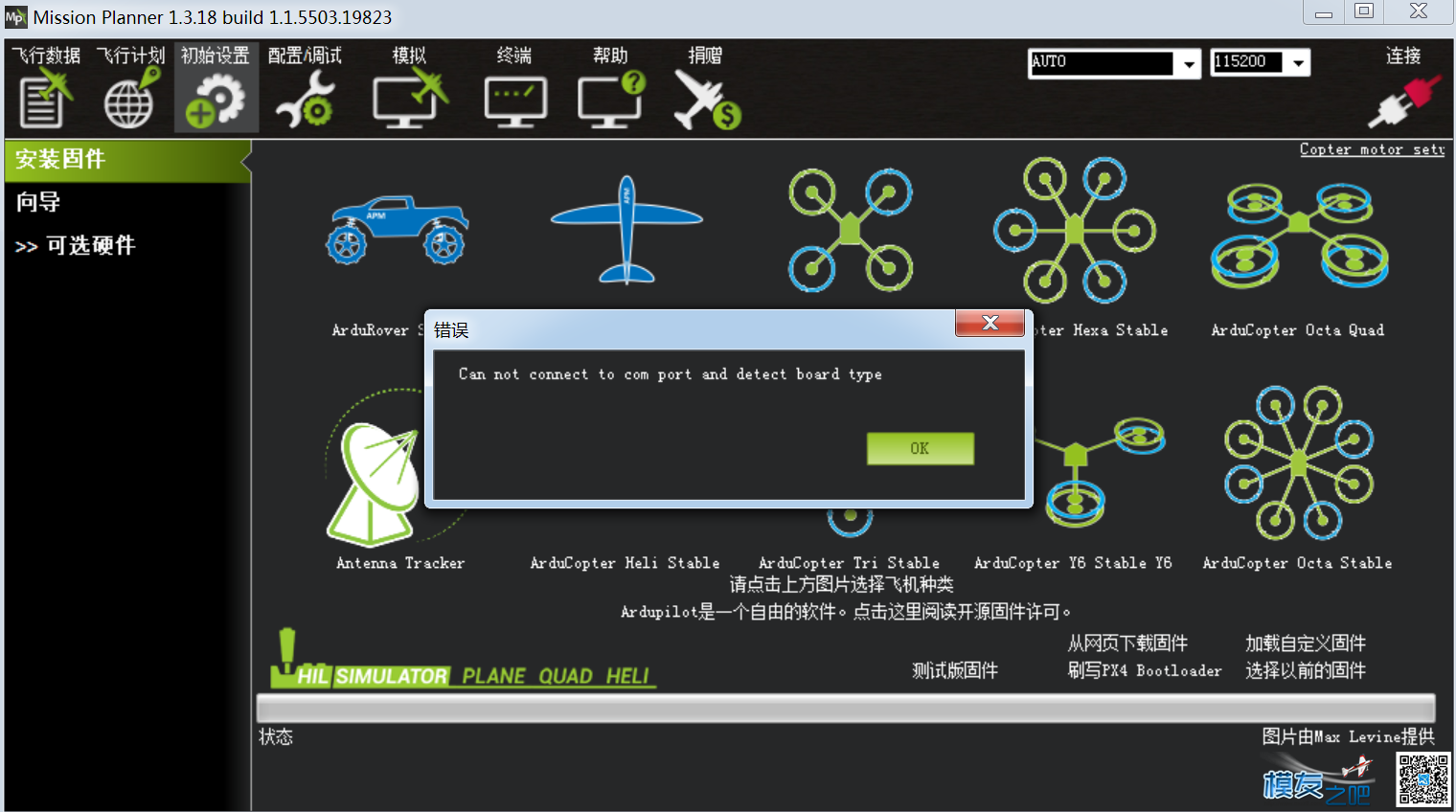Viewport: 1456px width, 812px height.
Task: Click the Antenna Tracker label
Action: [399, 563]
